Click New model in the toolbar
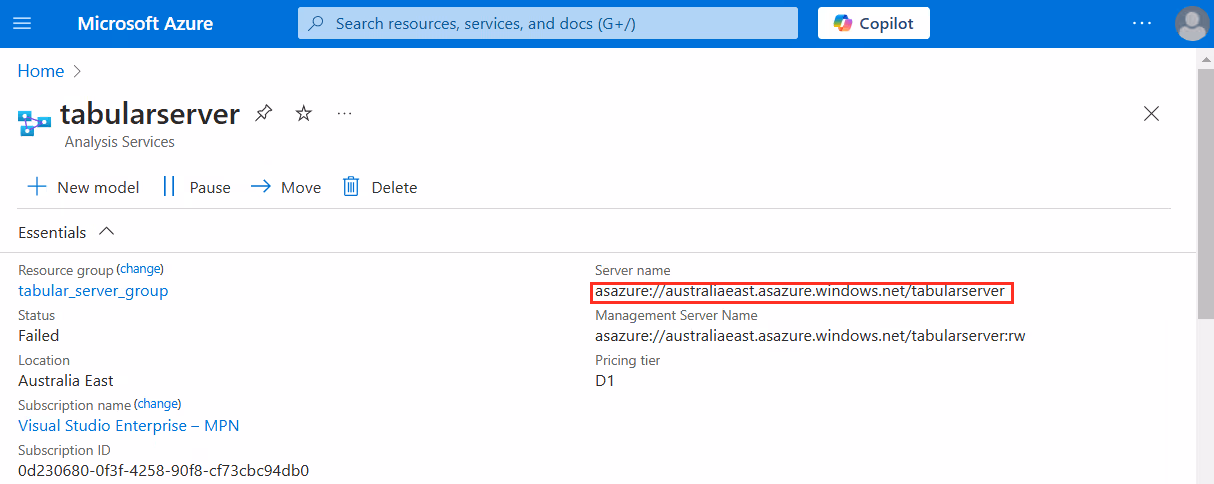Viewport: 1214px width, 484px height. click(x=83, y=187)
